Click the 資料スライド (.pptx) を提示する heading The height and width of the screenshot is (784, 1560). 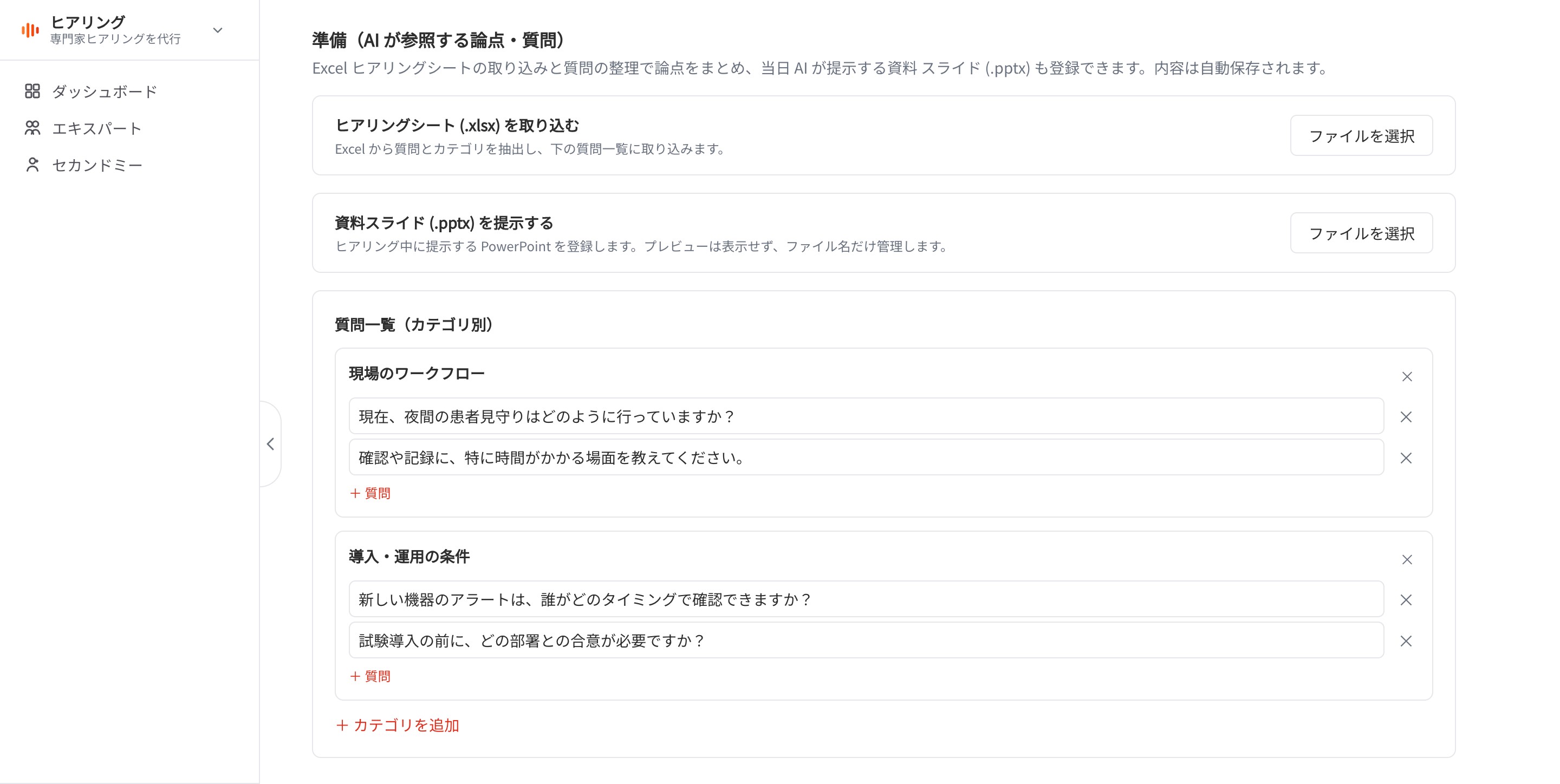pos(444,223)
